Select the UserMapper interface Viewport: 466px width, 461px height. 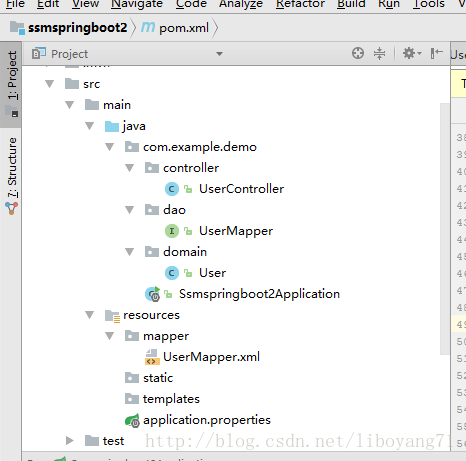(x=236, y=231)
